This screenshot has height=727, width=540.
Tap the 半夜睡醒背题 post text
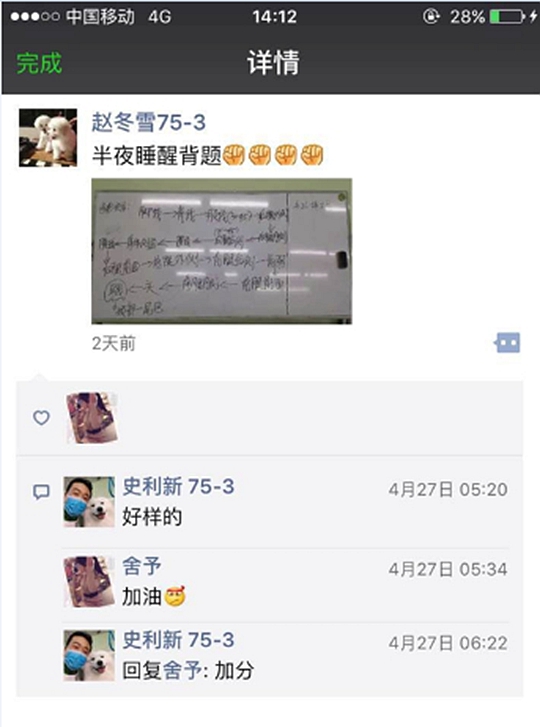coord(156,155)
